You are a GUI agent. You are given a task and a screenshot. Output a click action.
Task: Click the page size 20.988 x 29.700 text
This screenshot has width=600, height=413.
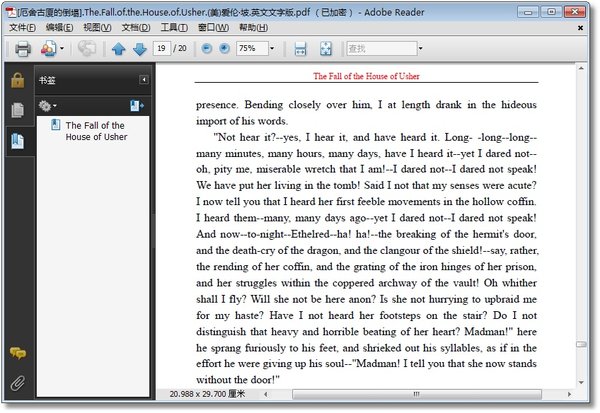pos(207,394)
